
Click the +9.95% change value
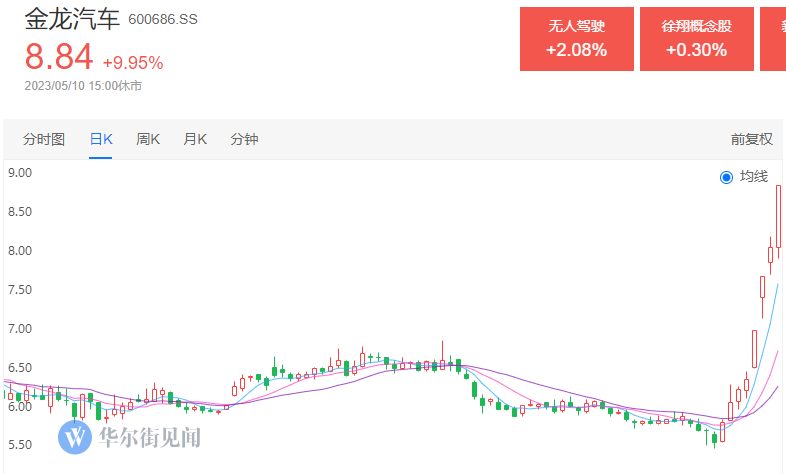[133, 63]
